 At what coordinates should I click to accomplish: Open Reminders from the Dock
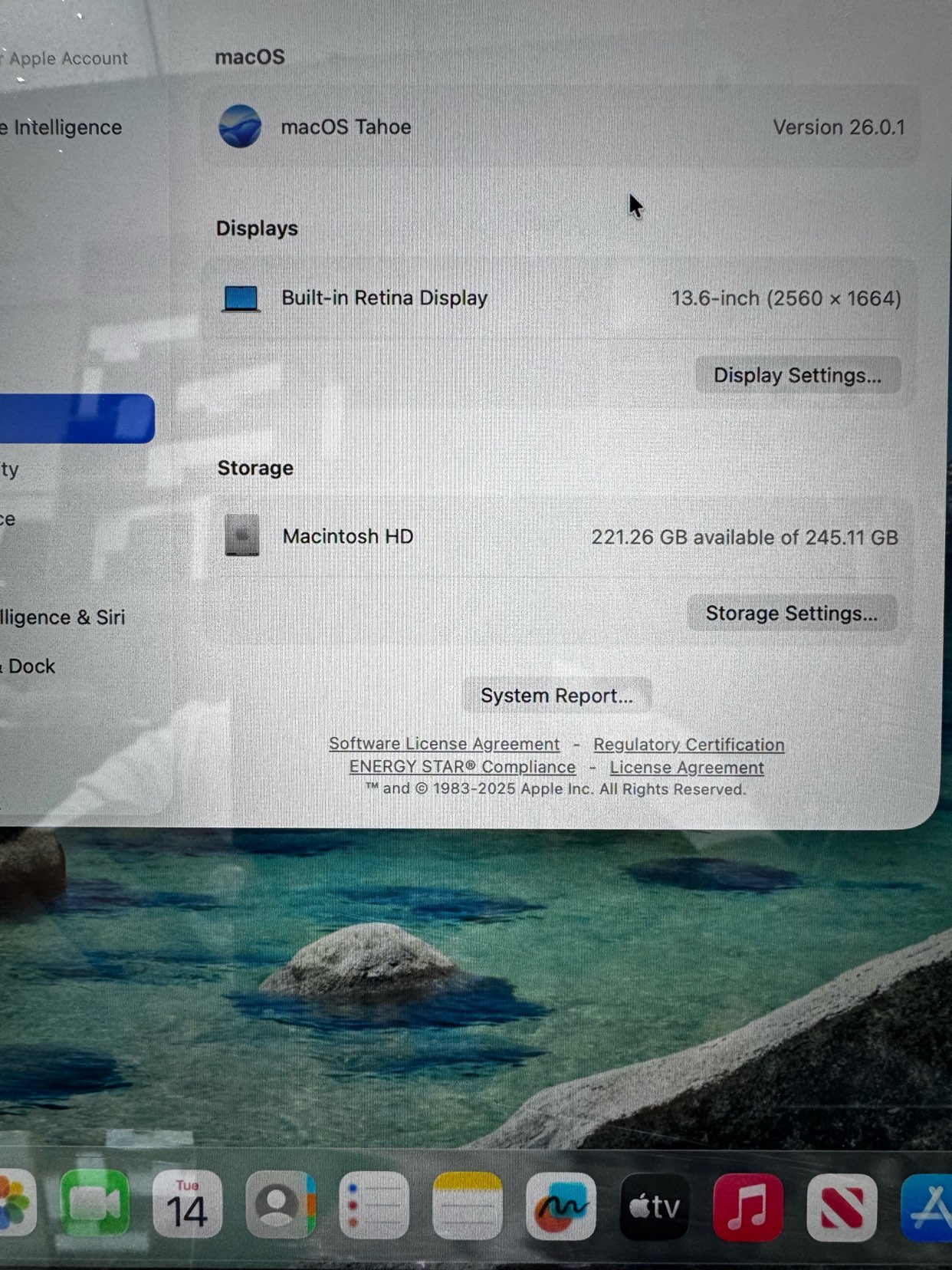pyautogui.click(x=374, y=1206)
